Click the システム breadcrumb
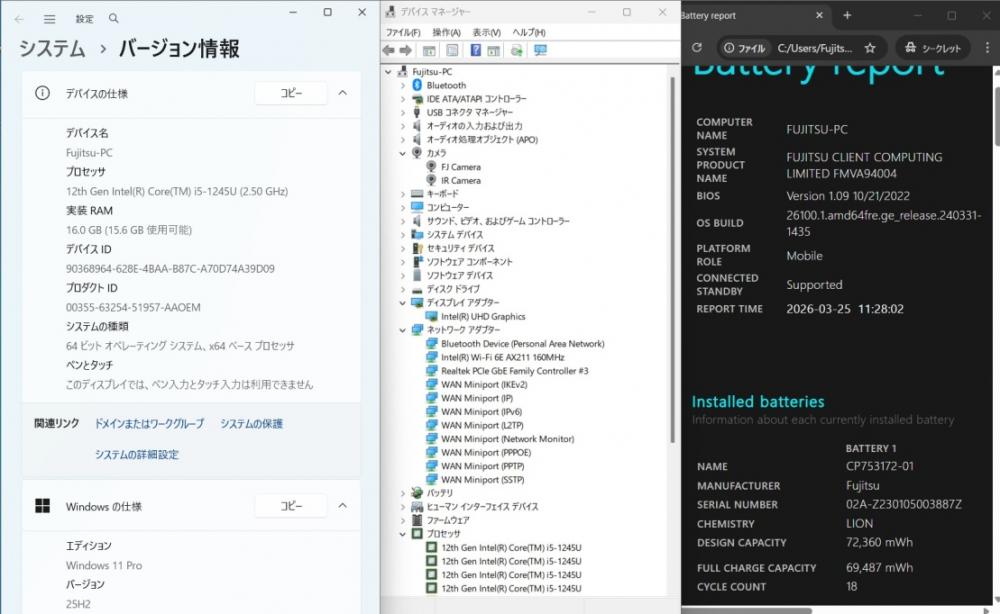The height and width of the screenshot is (614, 1000). click(x=52, y=48)
